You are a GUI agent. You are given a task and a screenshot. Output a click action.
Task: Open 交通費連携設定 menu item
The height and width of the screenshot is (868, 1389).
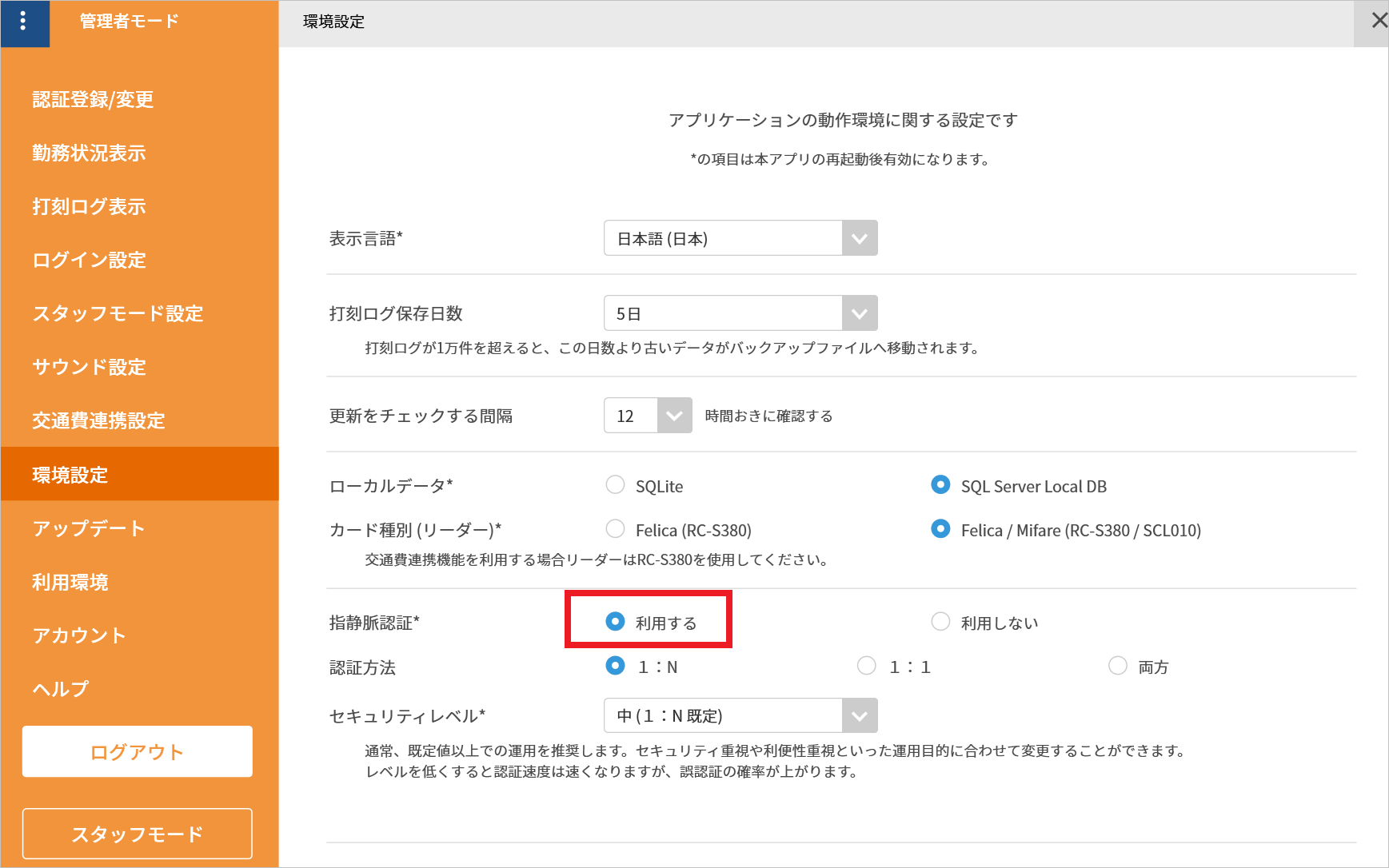tap(98, 420)
